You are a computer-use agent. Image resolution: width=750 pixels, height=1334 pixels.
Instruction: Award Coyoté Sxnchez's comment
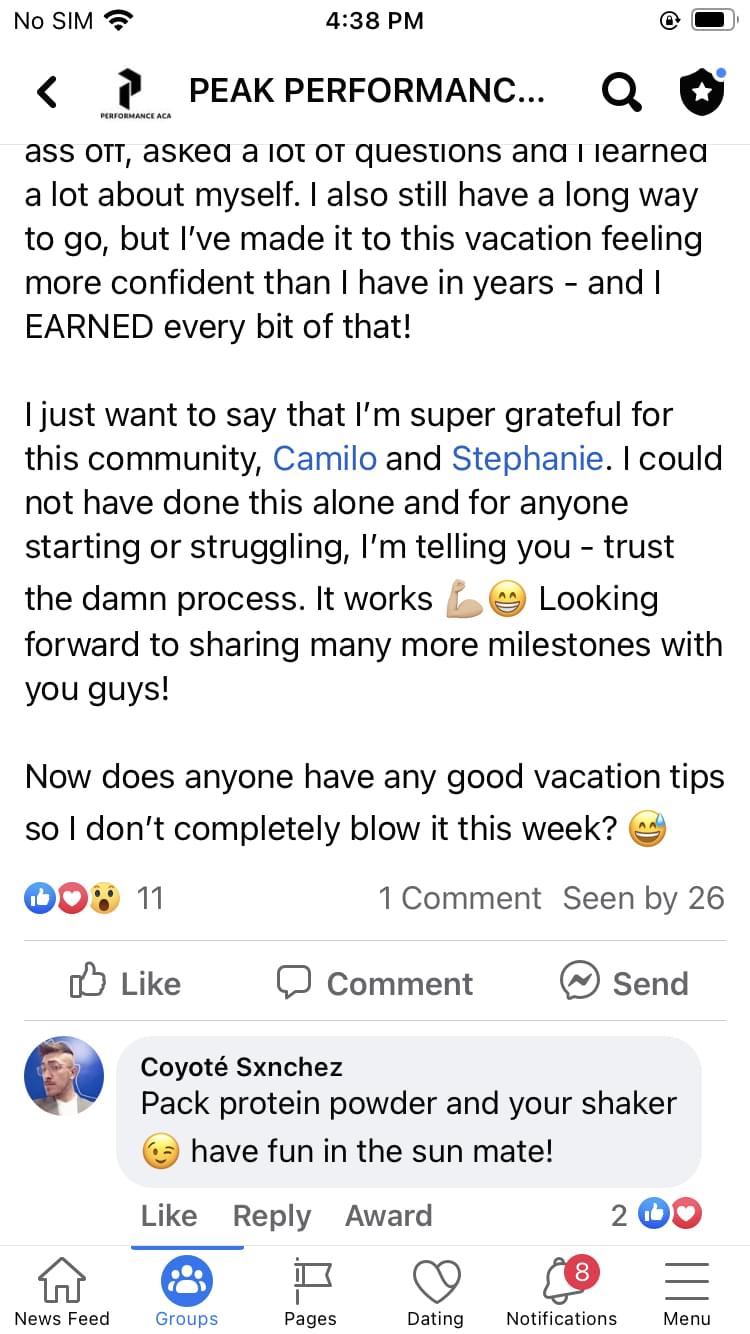(x=388, y=1215)
